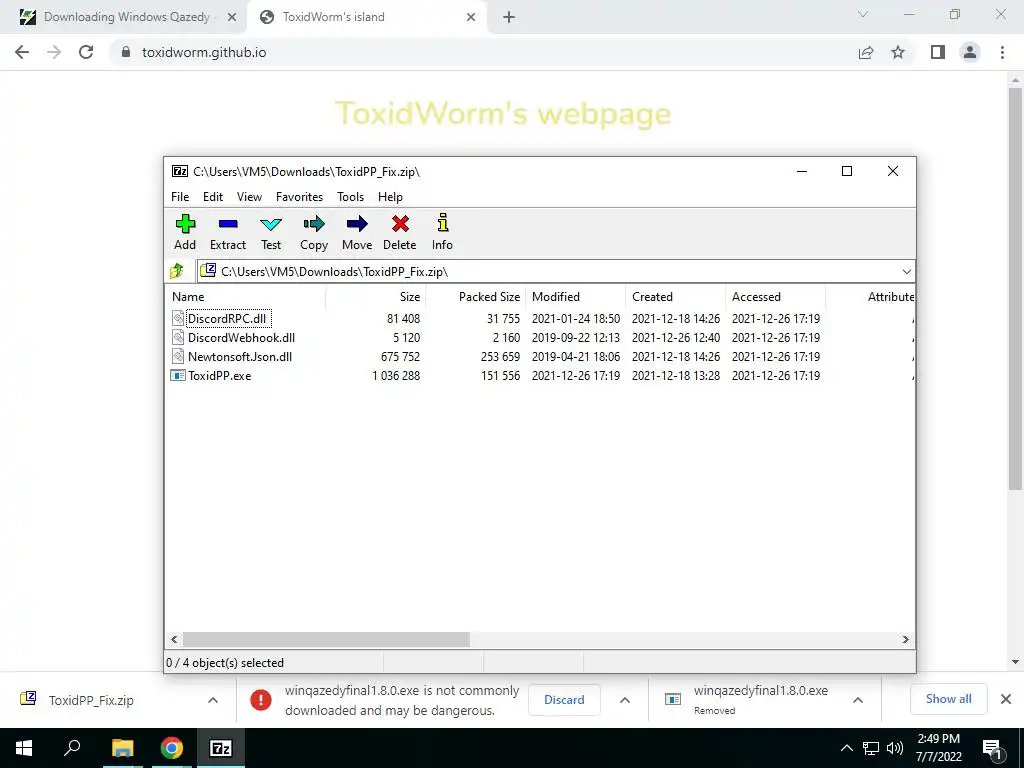Screen dimensions: 1024x768
Task: Click Chrome icon in taskbar
Action: coord(171,748)
